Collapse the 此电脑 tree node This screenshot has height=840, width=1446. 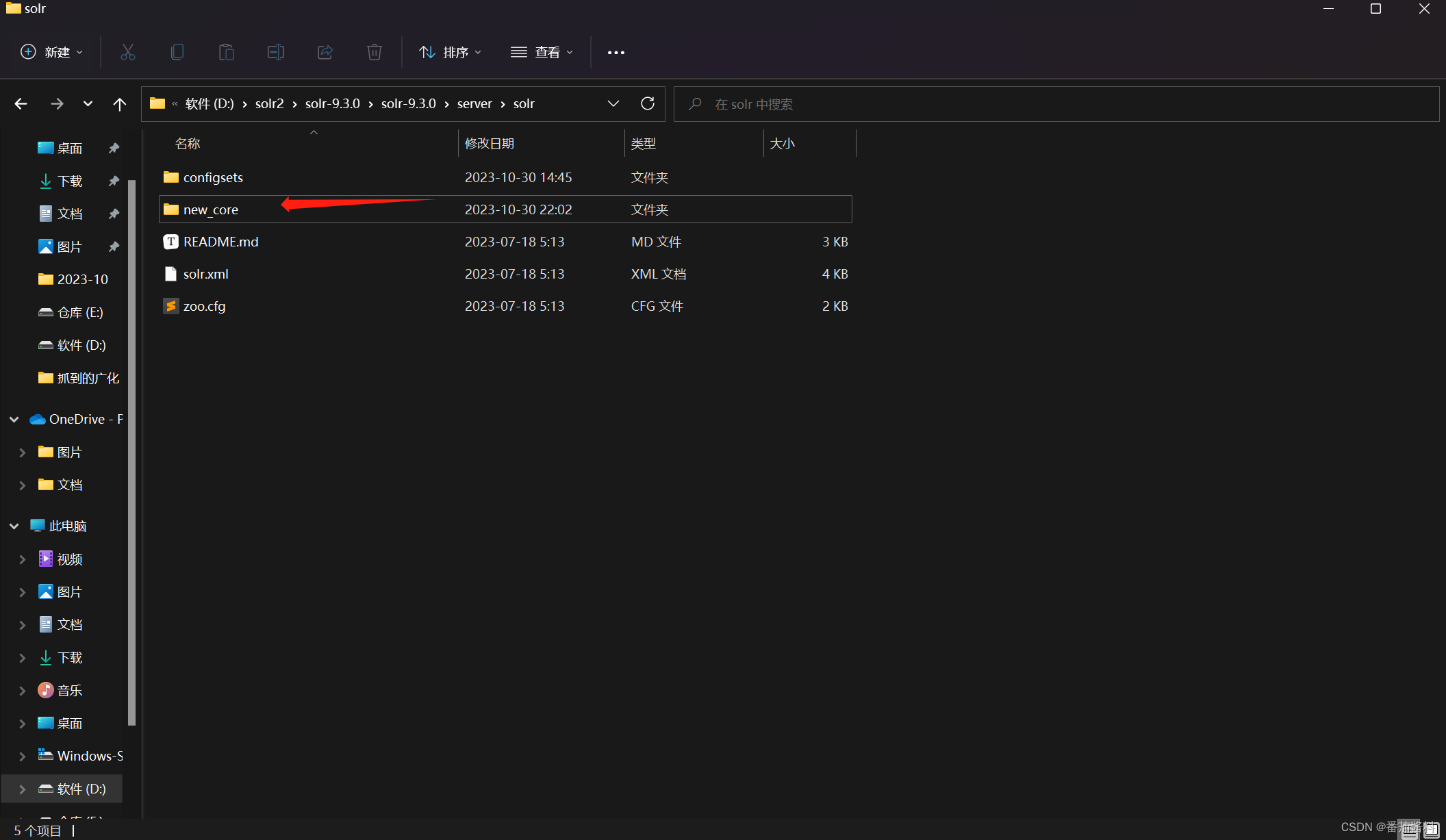(14, 526)
